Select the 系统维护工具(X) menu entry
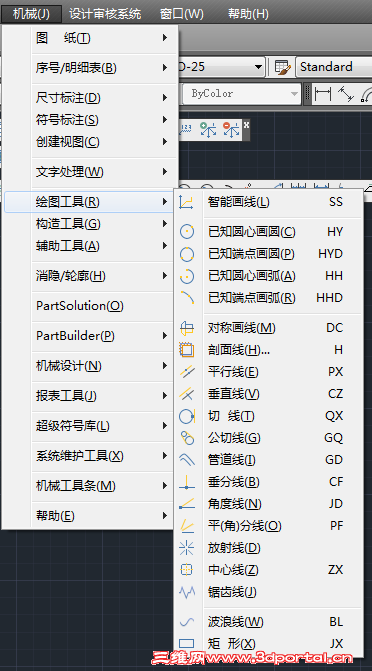The image size is (372, 671). tap(89, 456)
